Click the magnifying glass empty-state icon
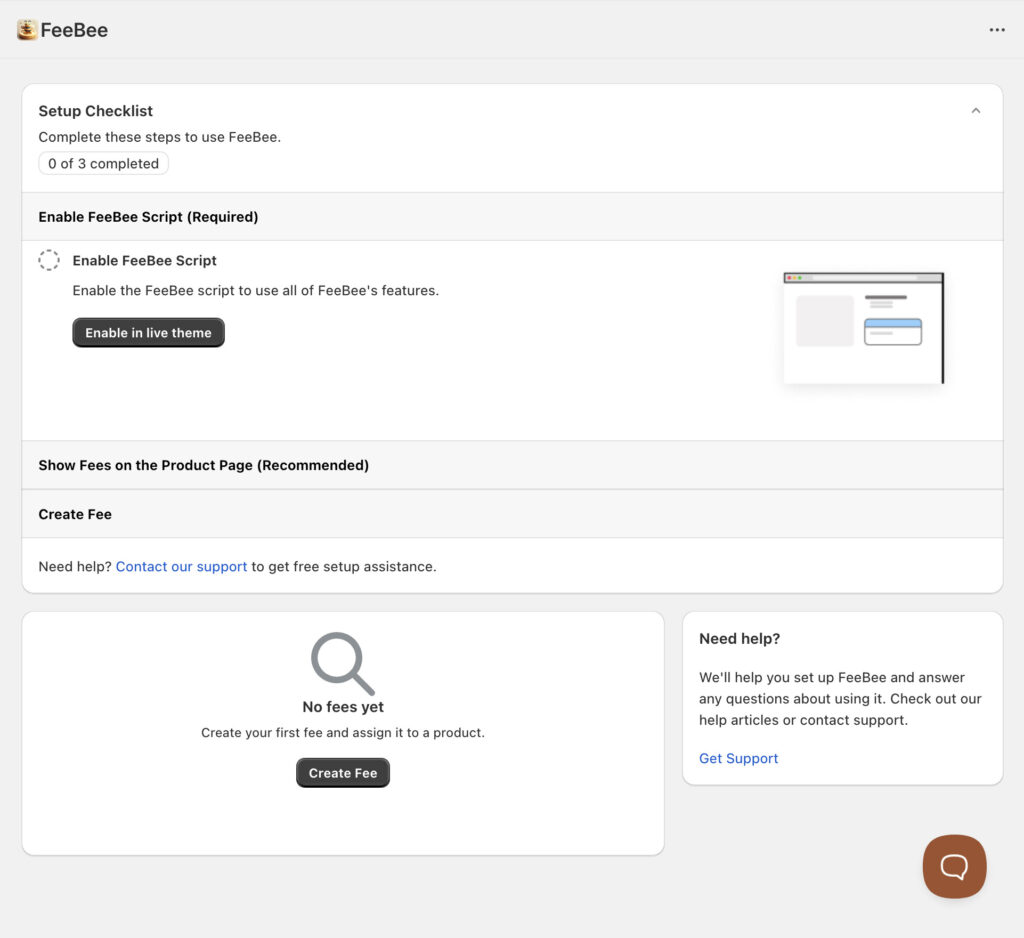Screen dimensions: 1024x938 [342, 661]
